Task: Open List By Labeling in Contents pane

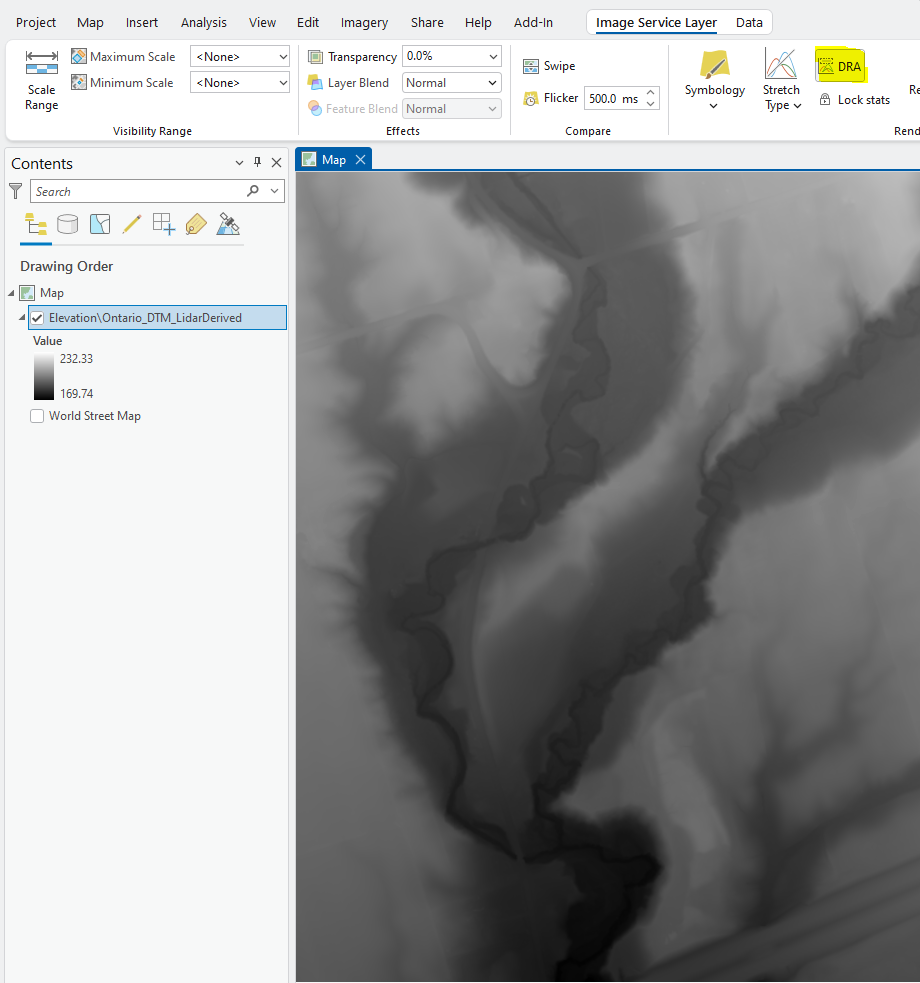Action: (x=195, y=224)
